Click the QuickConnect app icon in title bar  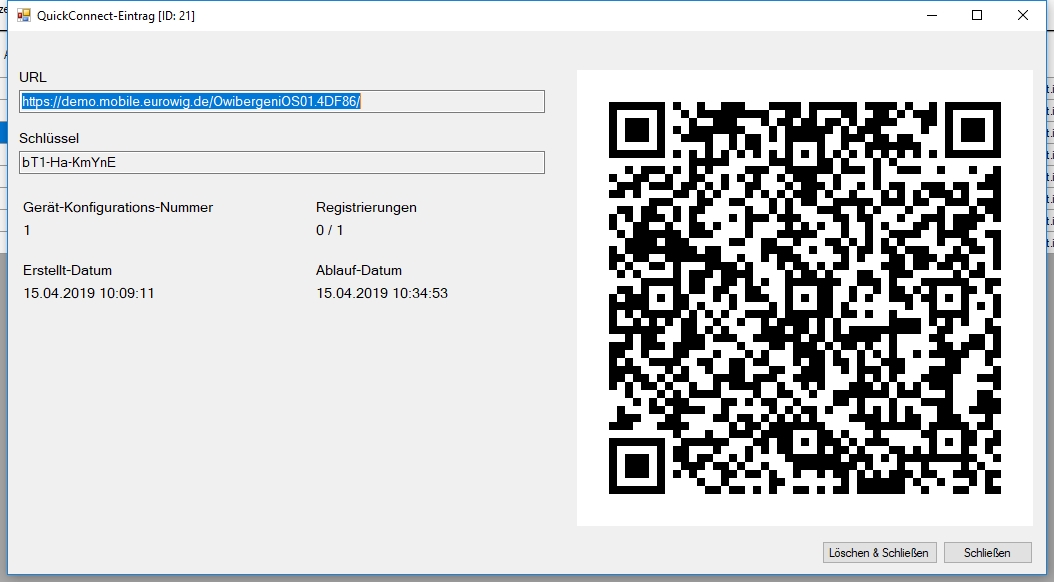(22, 15)
